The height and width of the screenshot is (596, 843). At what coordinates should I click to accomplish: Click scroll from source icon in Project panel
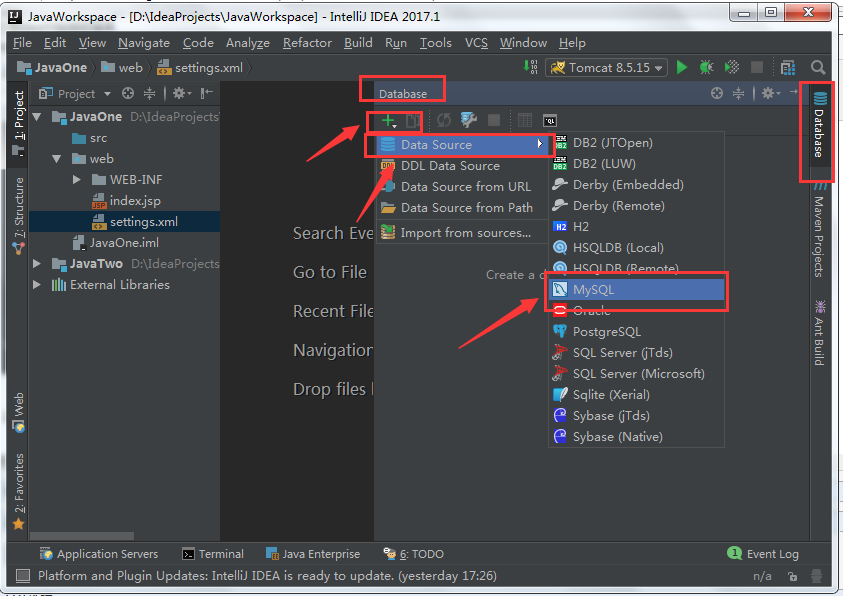click(x=127, y=94)
